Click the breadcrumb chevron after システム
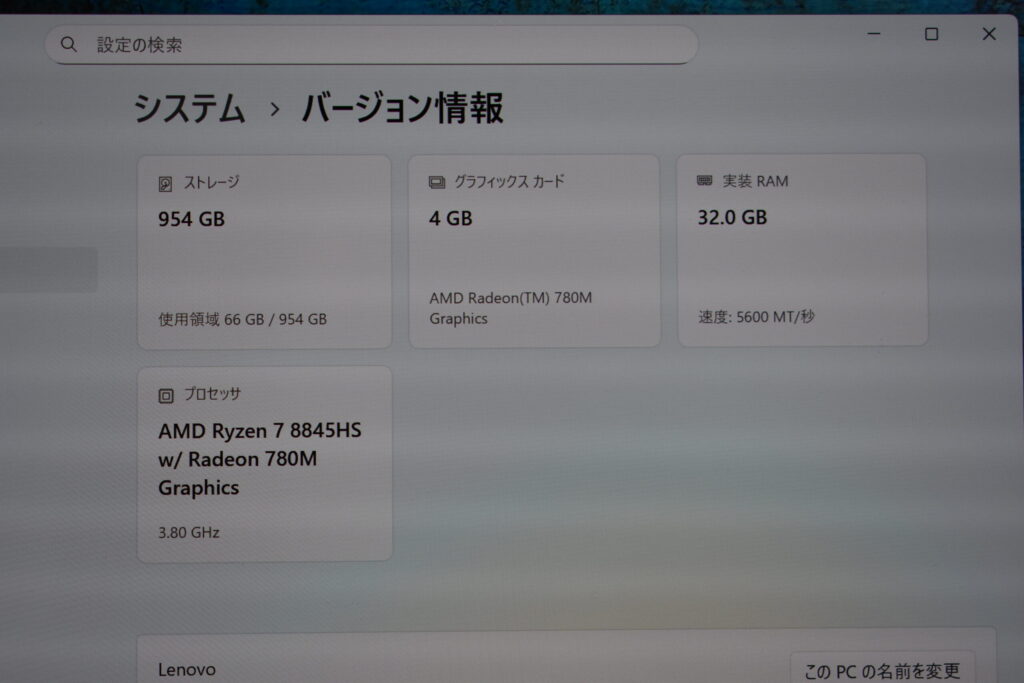 275,109
